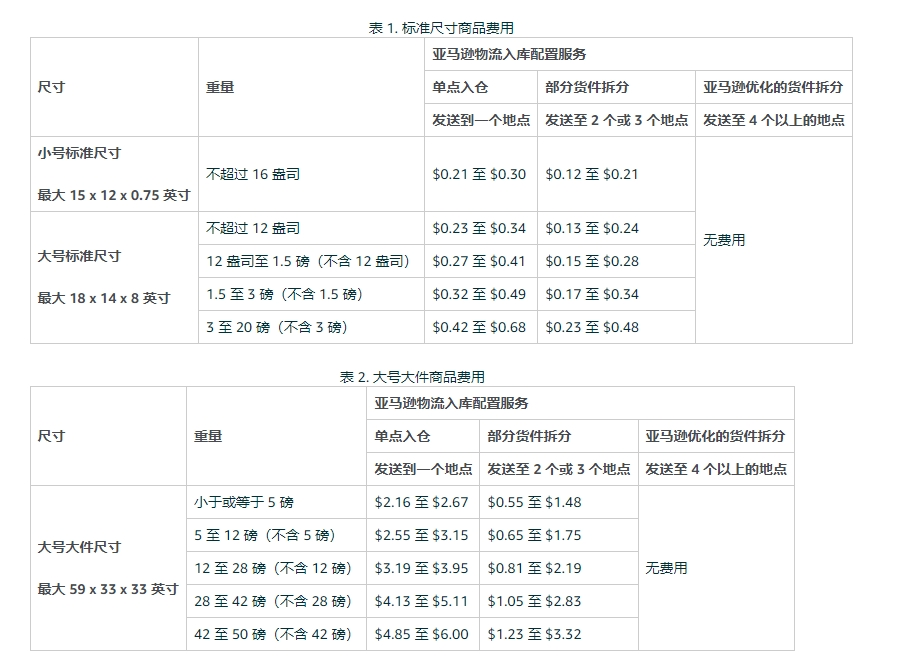Click the 发送到一个地点 header in table 2
Screen dimensions: 912x659
pos(420,468)
